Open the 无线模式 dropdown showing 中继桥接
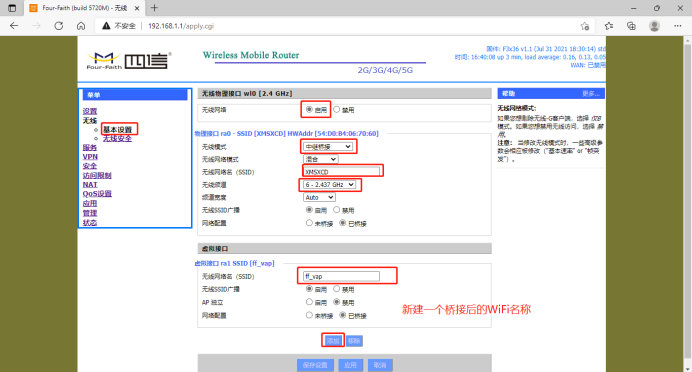The width and height of the screenshot is (692, 372). tap(327, 147)
